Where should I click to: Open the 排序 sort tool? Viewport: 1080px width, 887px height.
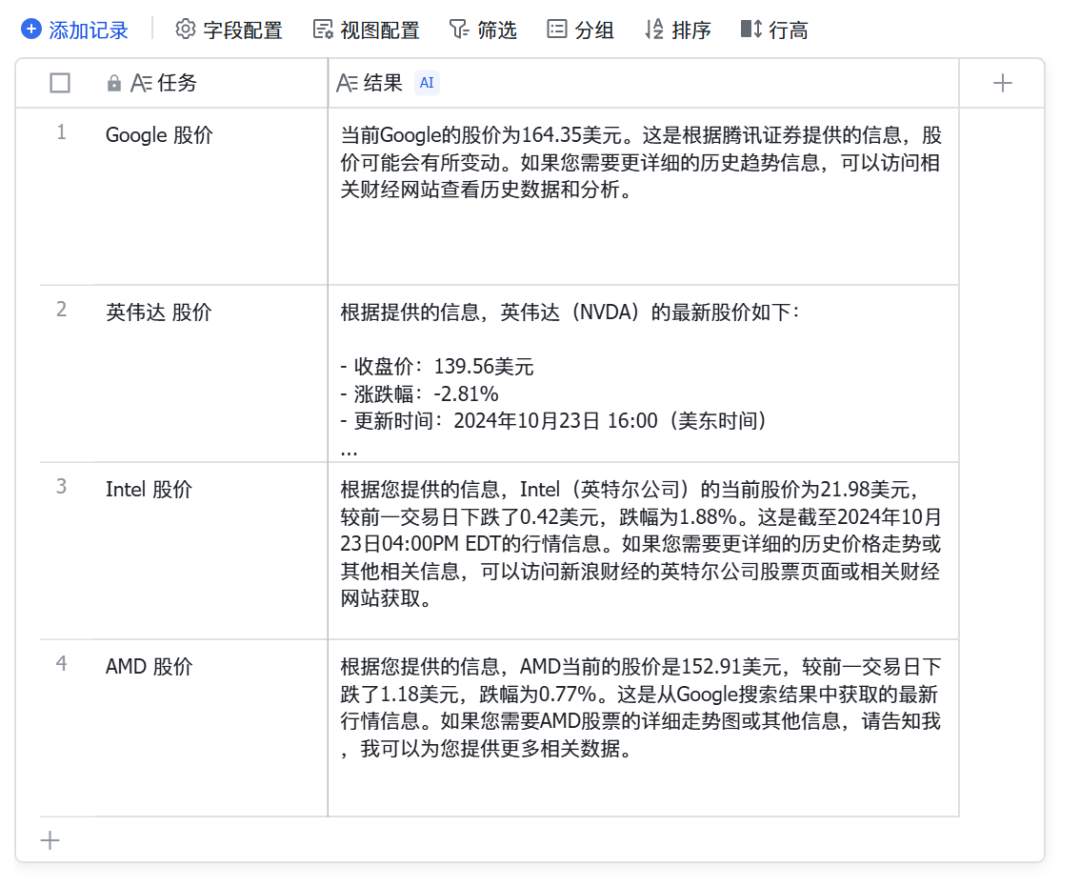point(678,30)
